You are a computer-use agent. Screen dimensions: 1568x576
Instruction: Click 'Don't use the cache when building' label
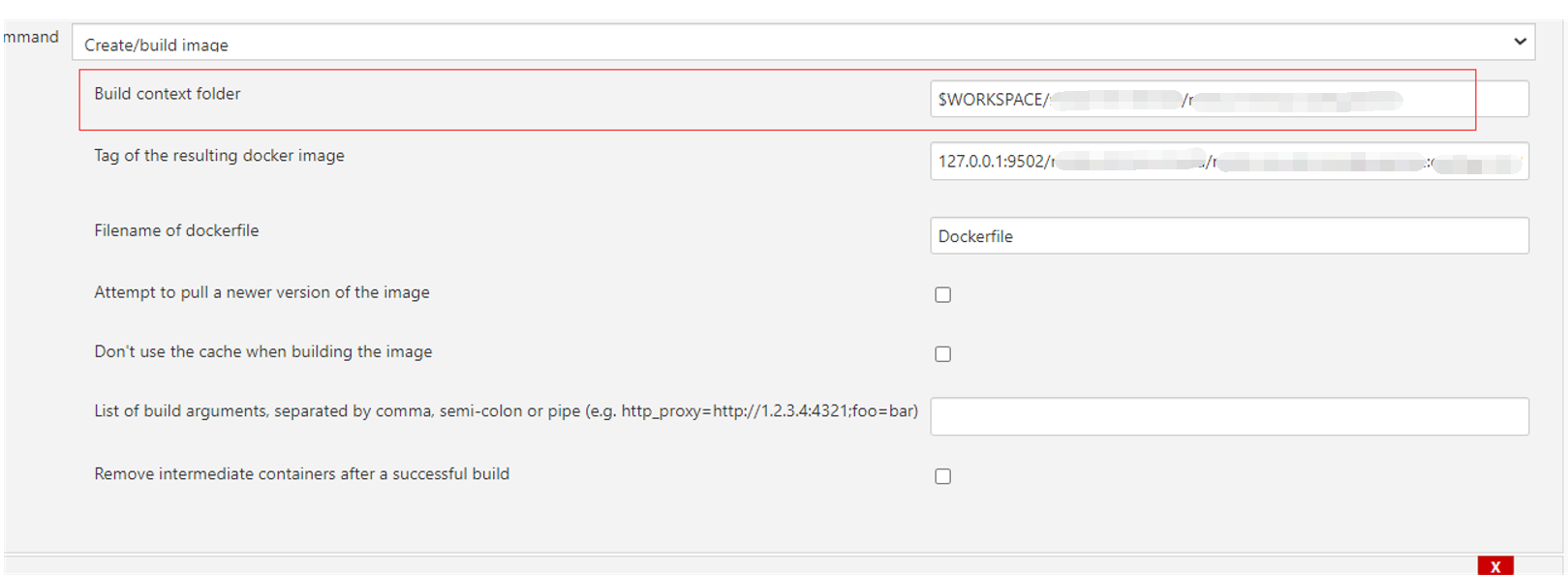point(262,351)
